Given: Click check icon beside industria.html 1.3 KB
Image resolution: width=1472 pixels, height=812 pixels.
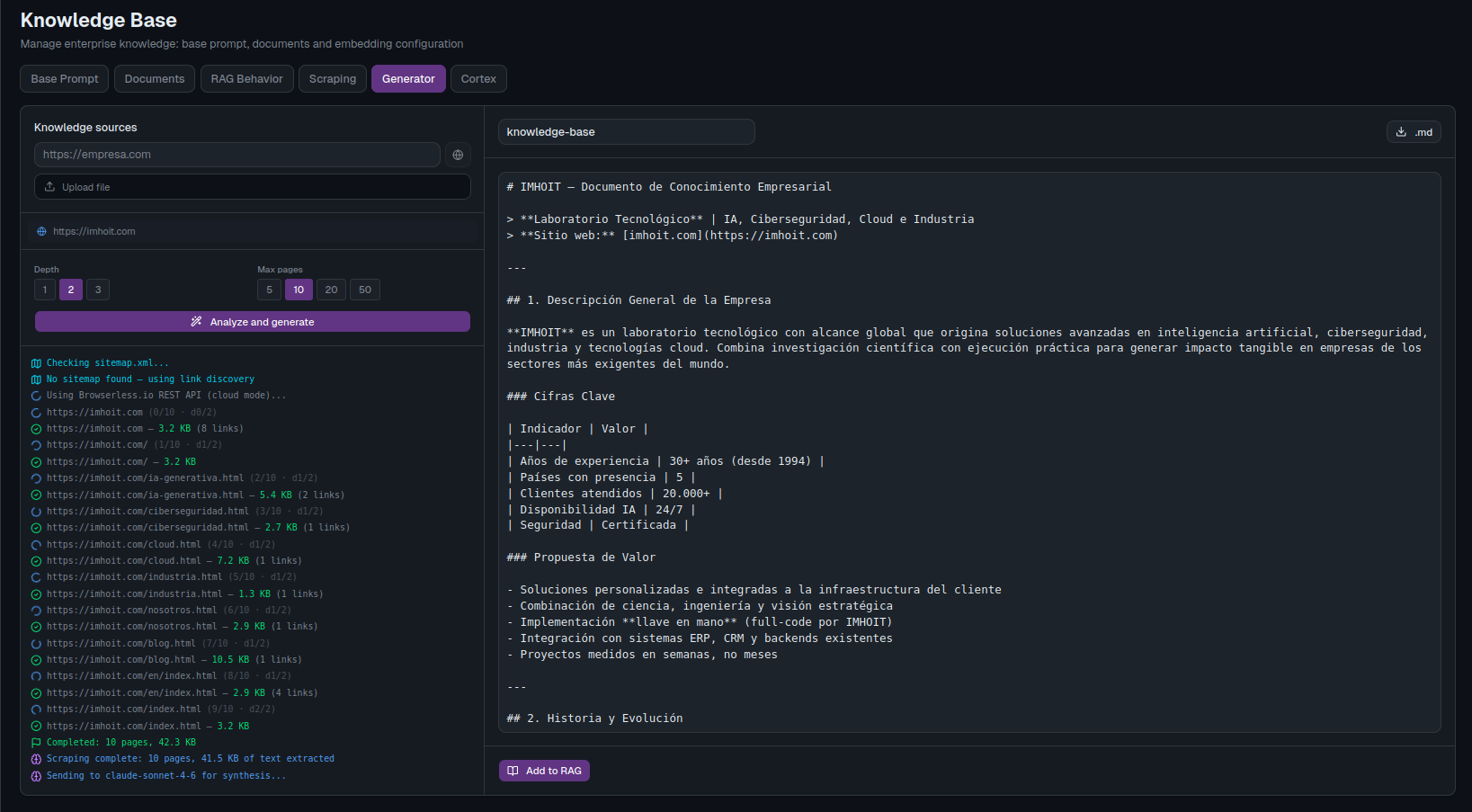Looking at the screenshot, I should coord(36,594).
